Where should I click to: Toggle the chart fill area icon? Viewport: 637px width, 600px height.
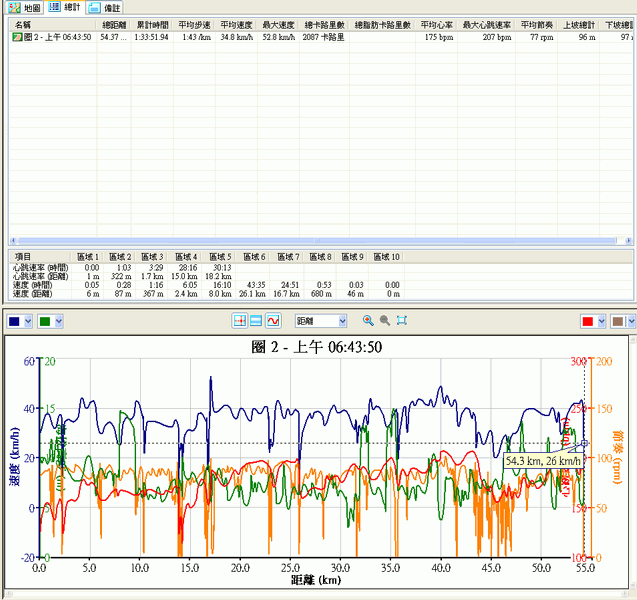[x=256, y=321]
